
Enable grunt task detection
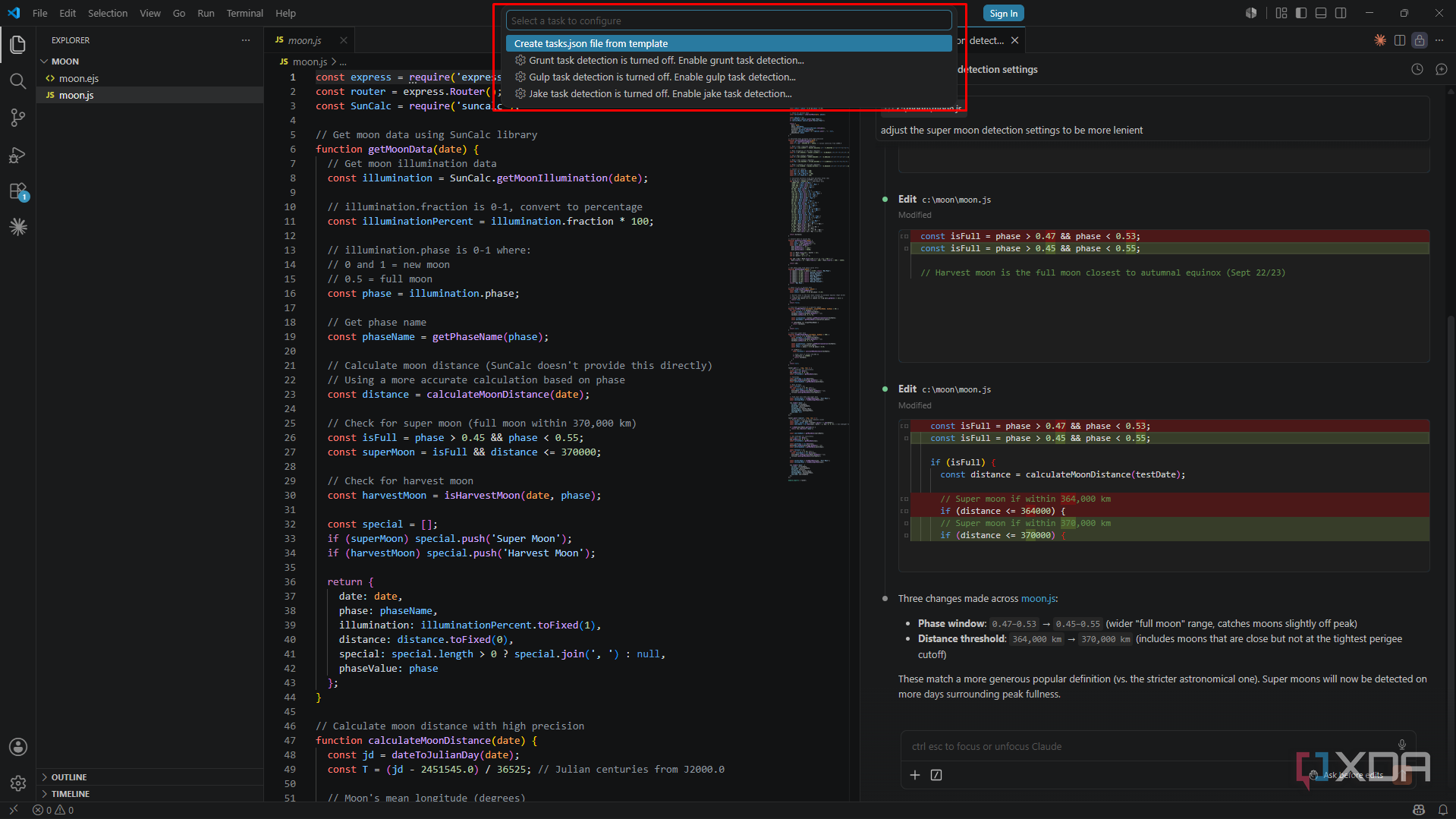pyautogui.click(x=728, y=60)
